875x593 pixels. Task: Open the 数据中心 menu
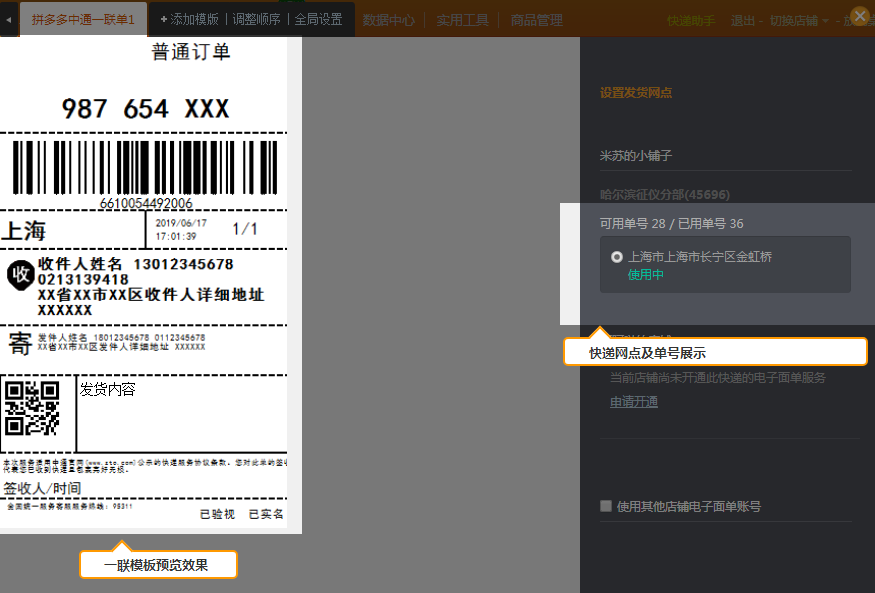pos(389,20)
